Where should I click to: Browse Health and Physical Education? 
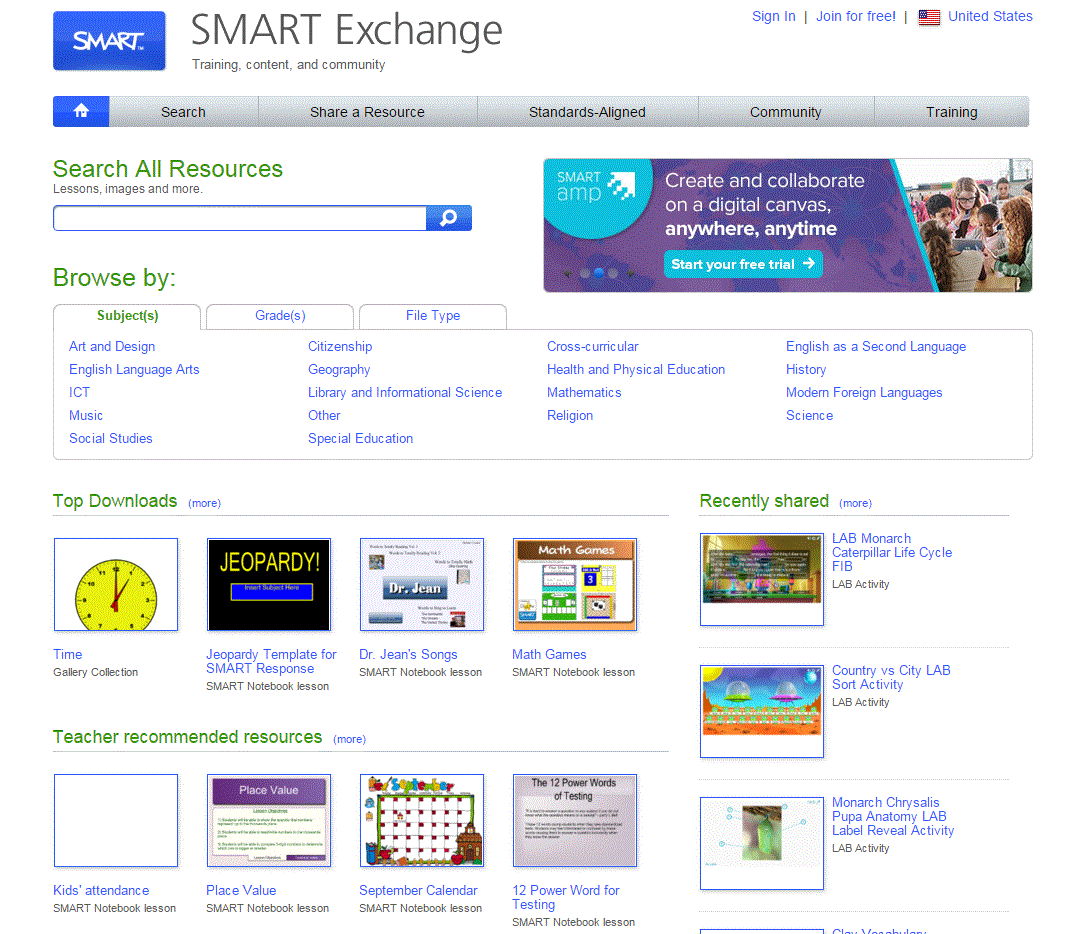[636, 370]
